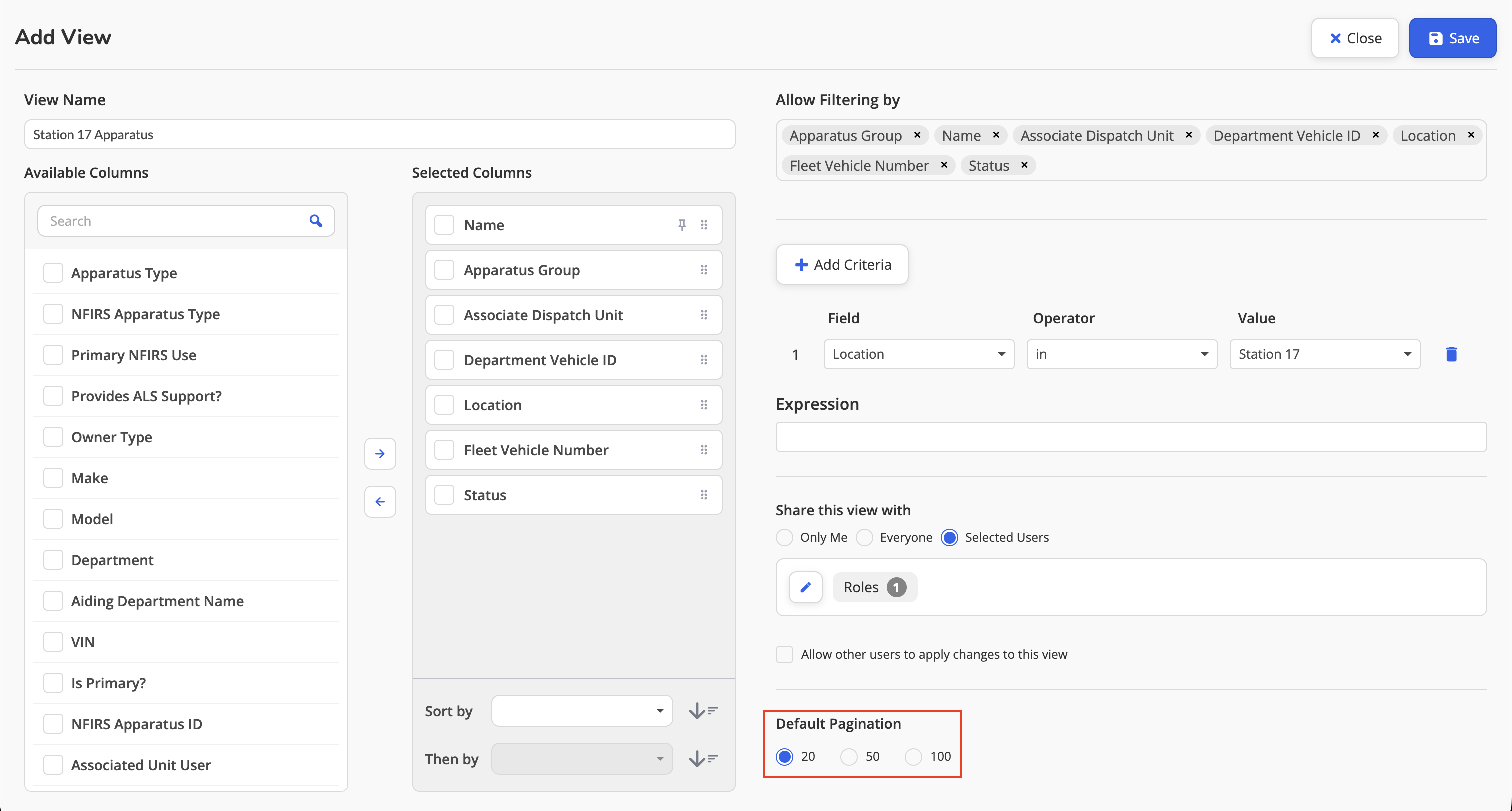Image resolution: width=1512 pixels, height=811 pixels.
Task: Move selected columns right with arrow button
Action: [380, 453]
